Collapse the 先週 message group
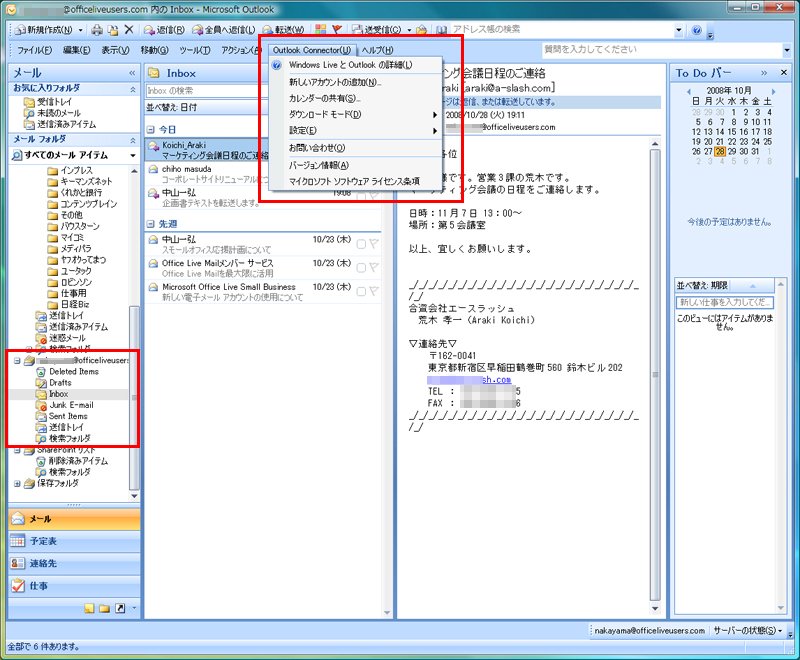Screen dimensions: 800x660 pos(151,223)
